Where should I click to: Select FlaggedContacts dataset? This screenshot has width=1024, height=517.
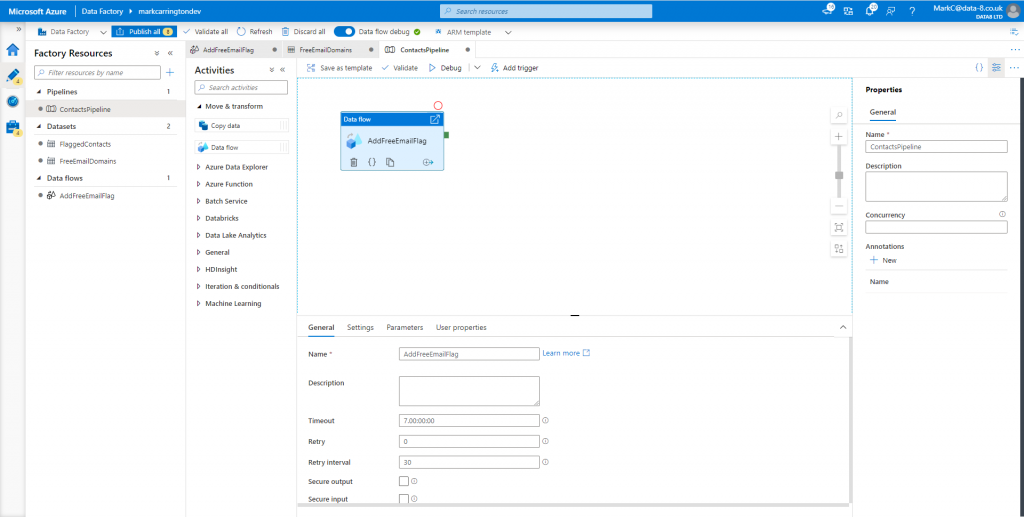85,144
